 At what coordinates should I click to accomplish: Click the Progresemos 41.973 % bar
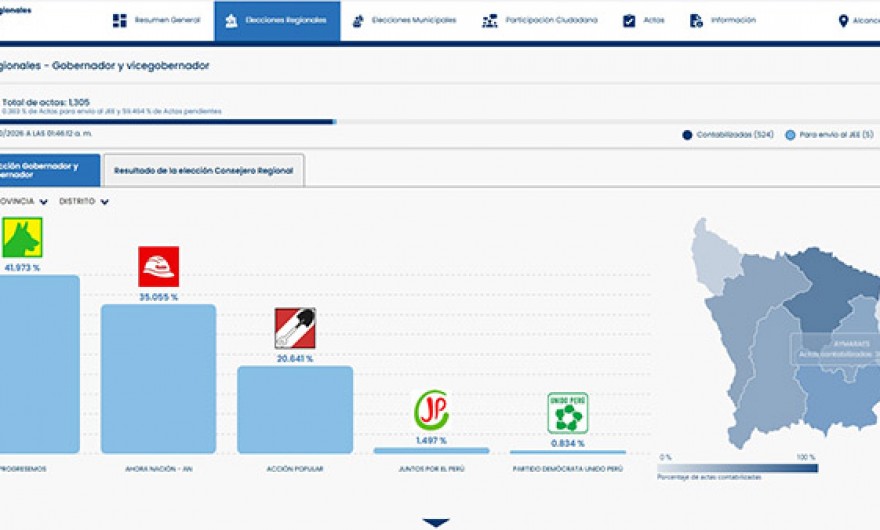[39, 364]
